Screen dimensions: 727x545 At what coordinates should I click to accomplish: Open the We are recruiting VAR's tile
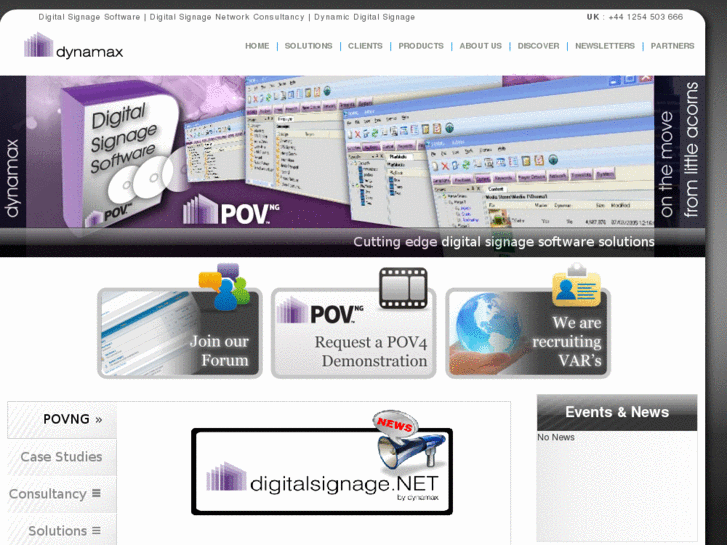[x=528, y=333]
